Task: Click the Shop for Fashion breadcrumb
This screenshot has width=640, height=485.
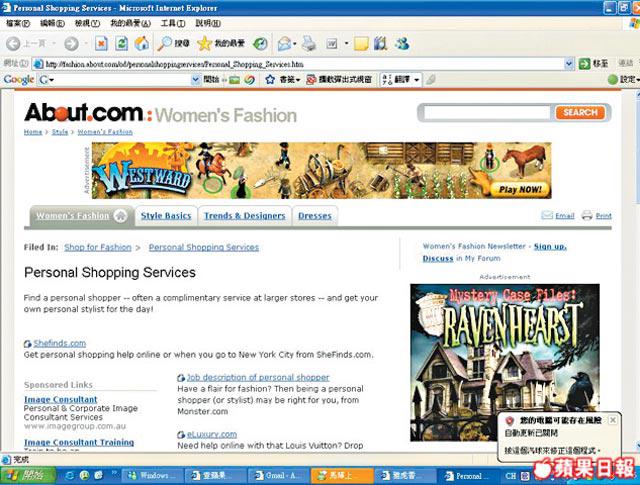Action: (x=98, y=247)
